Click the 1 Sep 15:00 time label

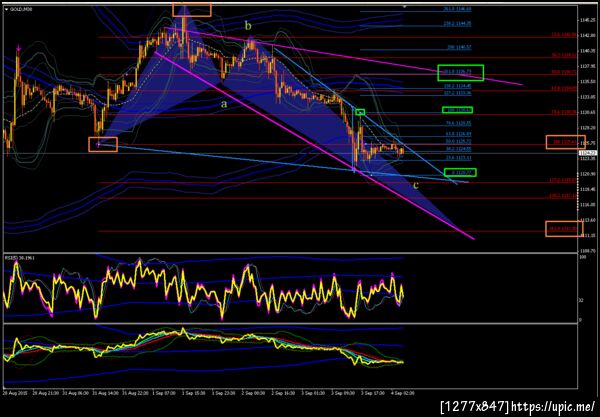coord(196,393)
